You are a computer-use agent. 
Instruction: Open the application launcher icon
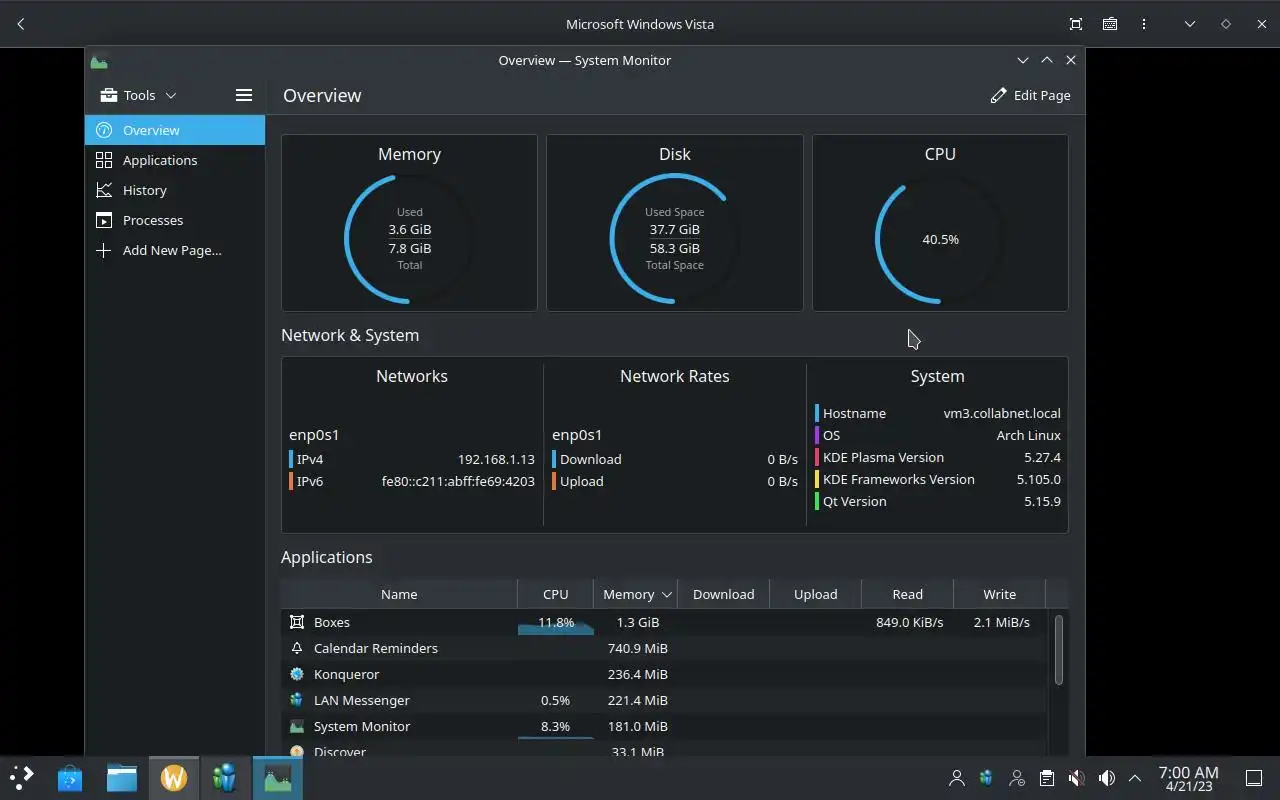click(21, 778)
